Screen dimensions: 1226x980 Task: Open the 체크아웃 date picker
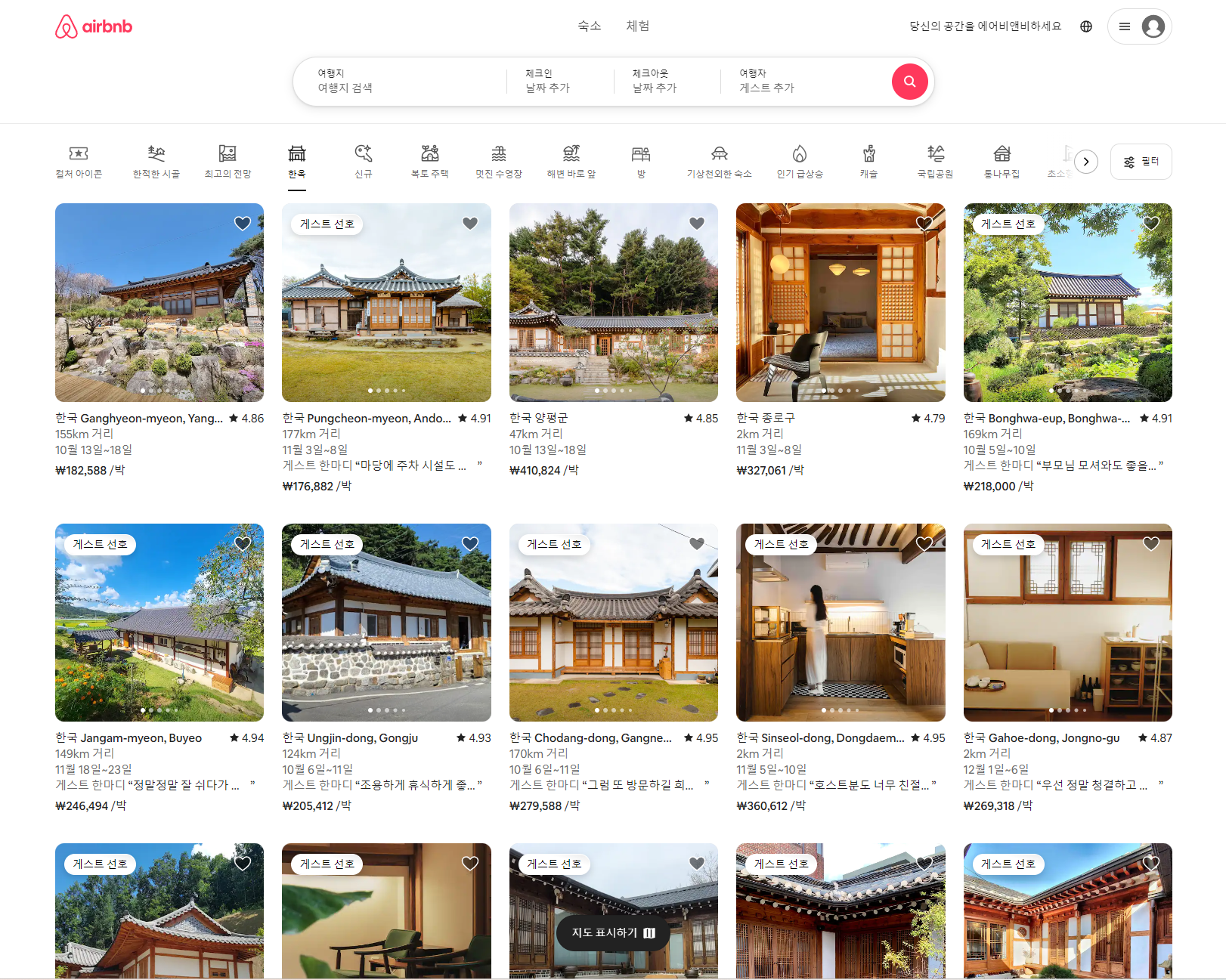pyautogui.click(x=667, y=82)
